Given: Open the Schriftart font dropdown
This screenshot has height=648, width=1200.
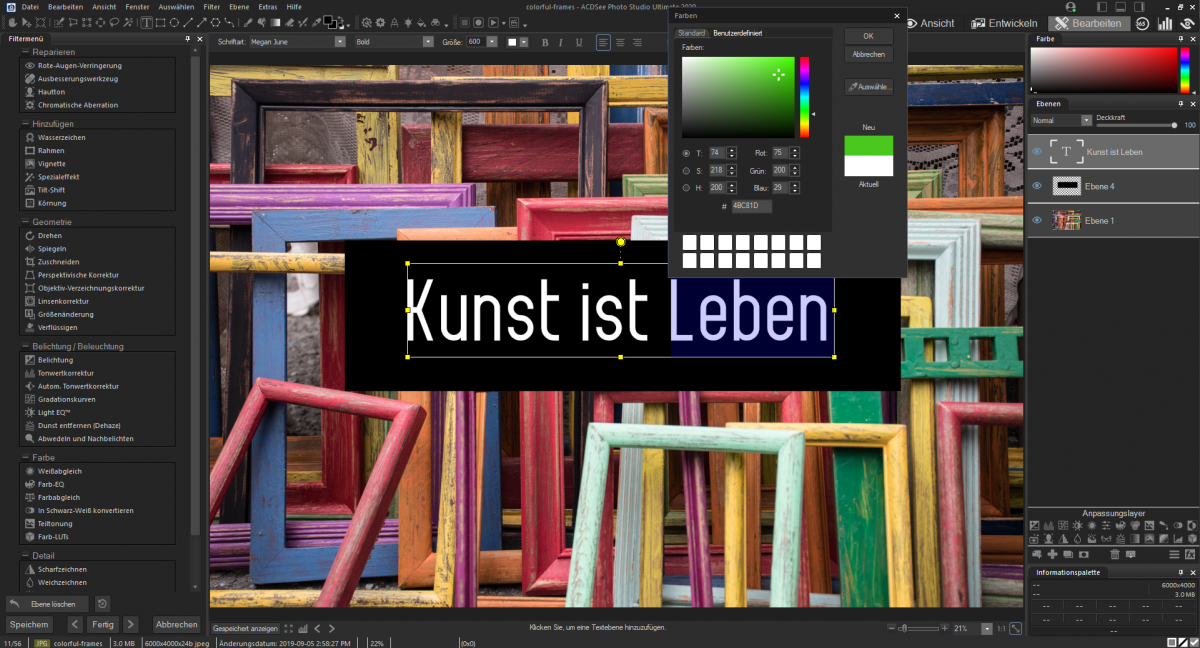Looking at the screenshot, I should click(340, 42).
